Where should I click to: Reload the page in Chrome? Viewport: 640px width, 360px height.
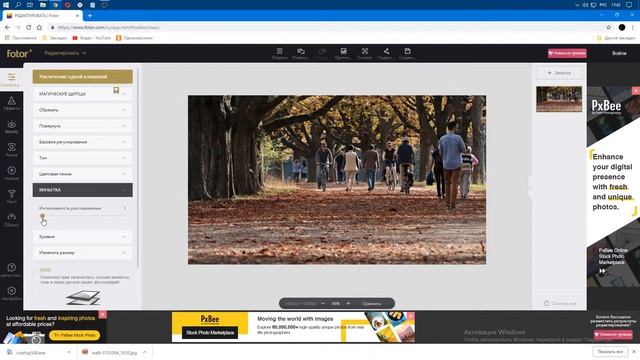(29, 27)
